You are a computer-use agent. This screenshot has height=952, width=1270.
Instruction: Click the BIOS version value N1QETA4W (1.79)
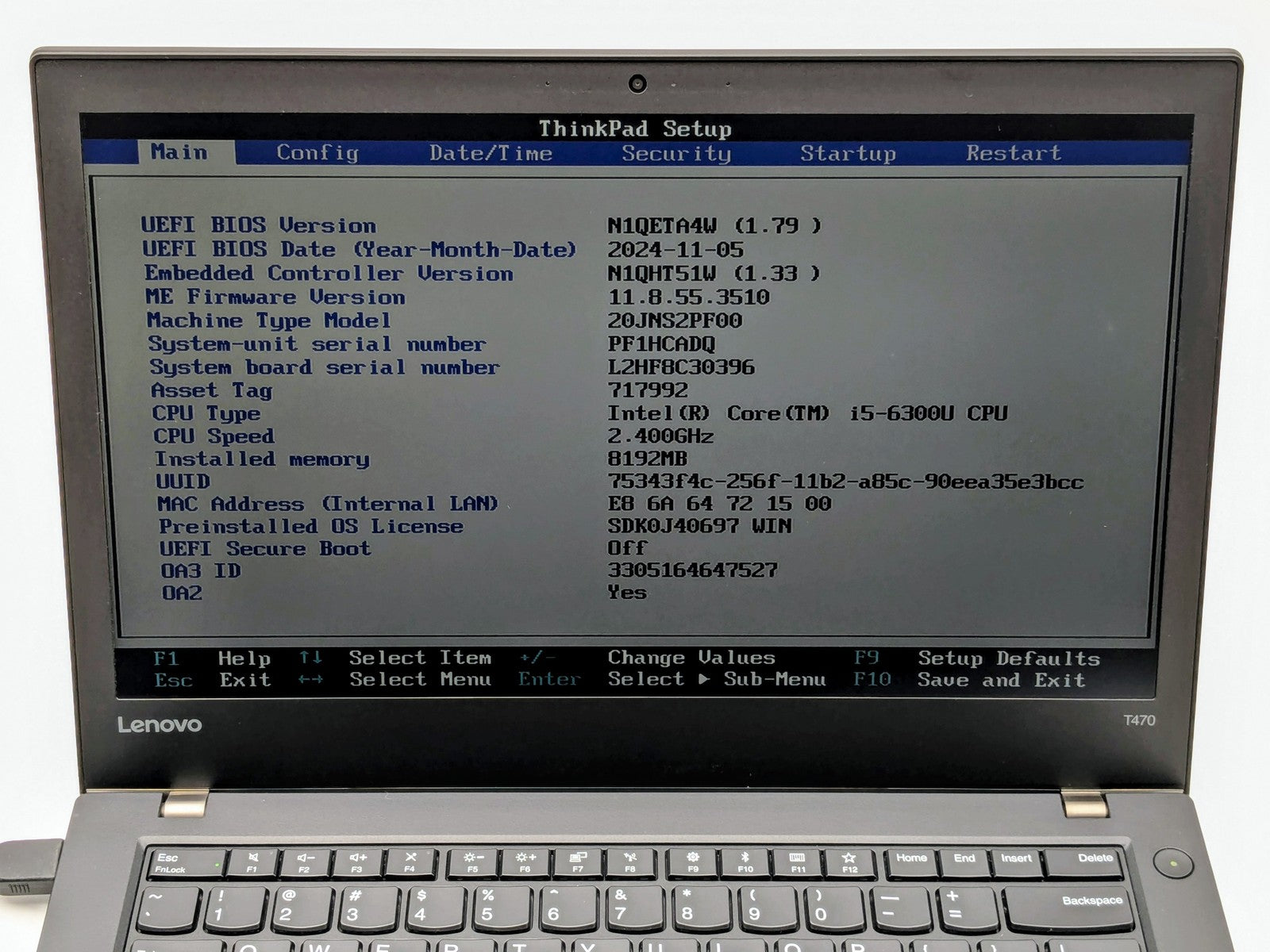click(714, 225)
